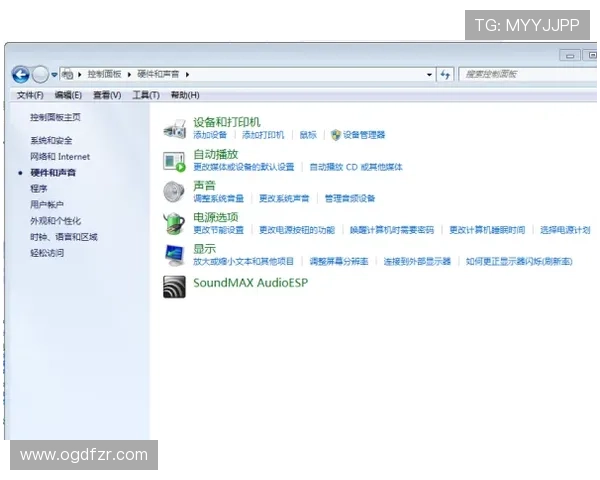This screenshot has height=480, width=600.
Task: Click 调整屏幕分辨率 link
Action: point(339,261)
